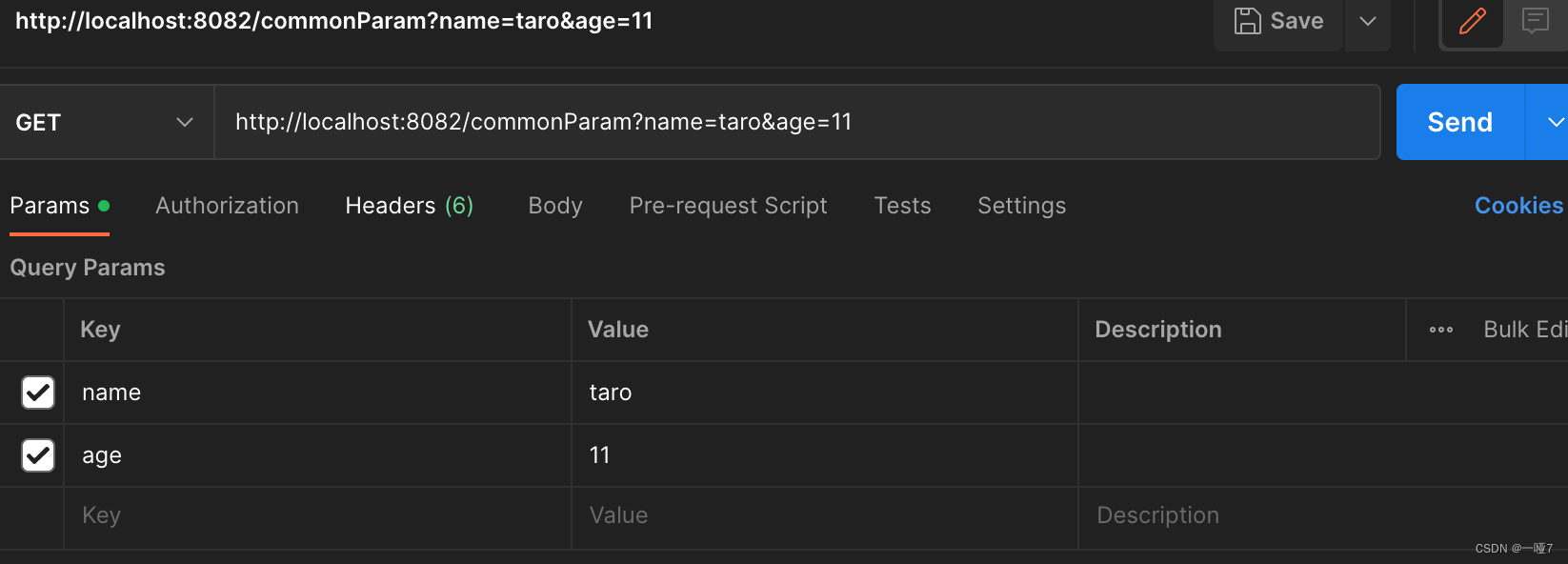Click the request URL input field
Viewport: 1568px width, 564px height.
click(x=796, y=122)
